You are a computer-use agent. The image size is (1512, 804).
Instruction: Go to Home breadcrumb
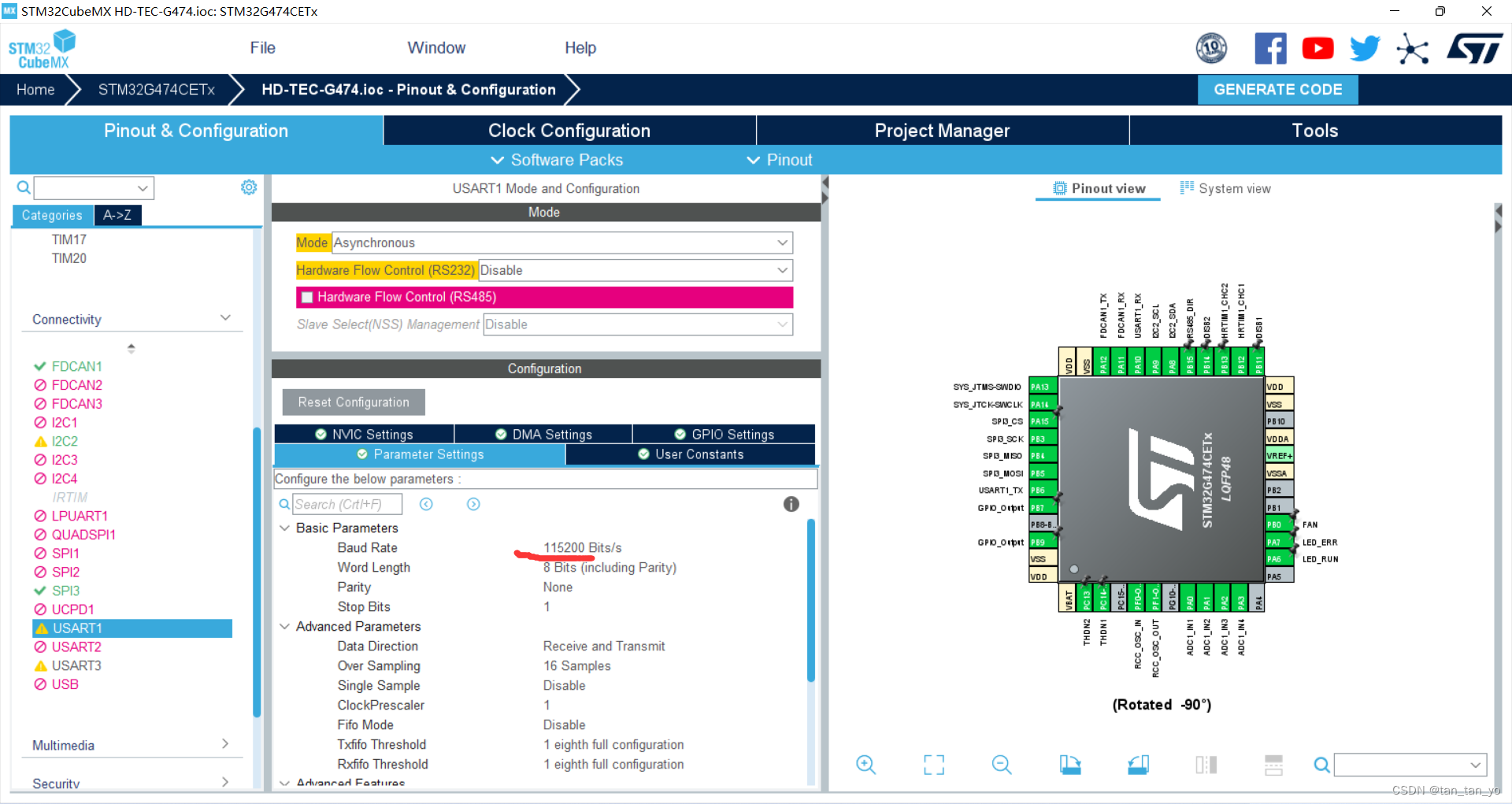click(x=35, y=90)
